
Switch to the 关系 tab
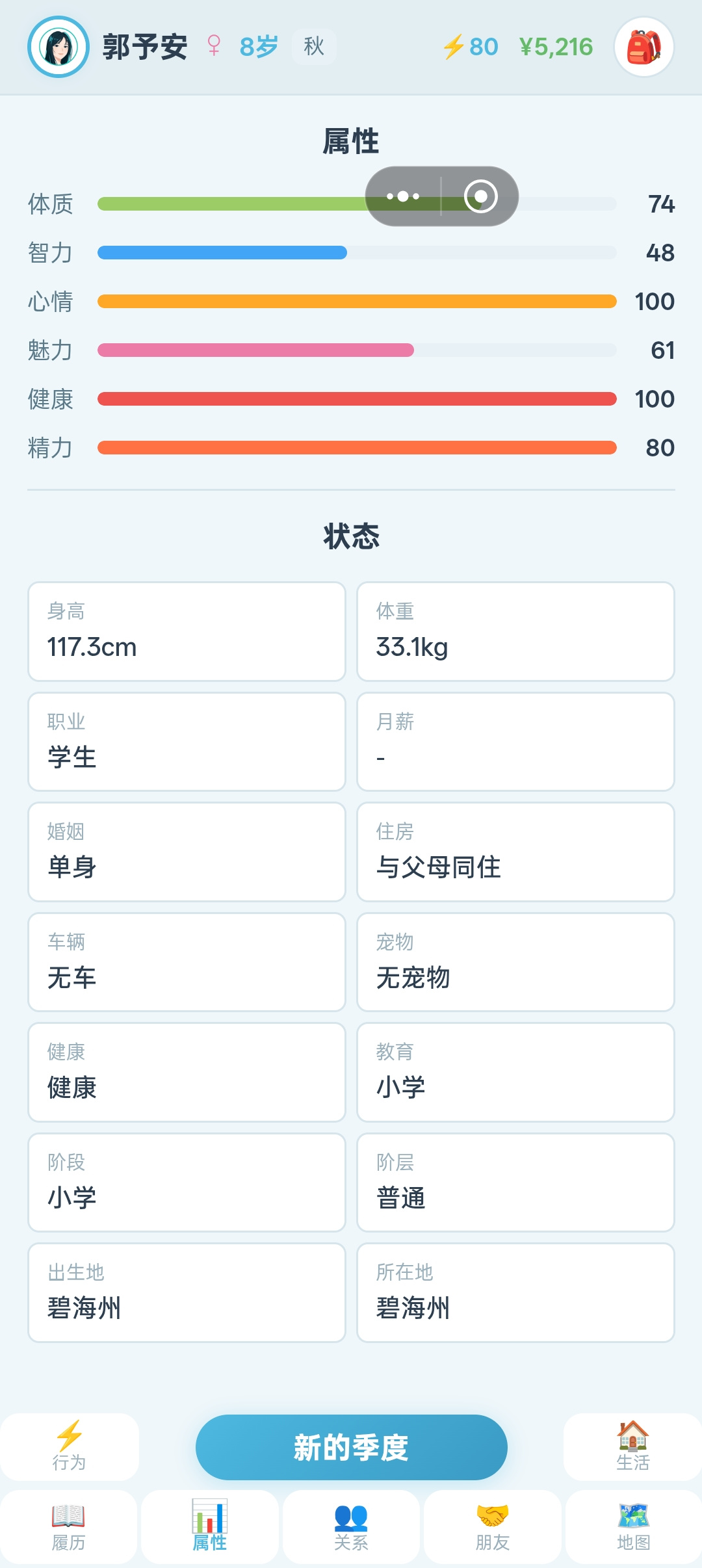[x=351, y=1526]
